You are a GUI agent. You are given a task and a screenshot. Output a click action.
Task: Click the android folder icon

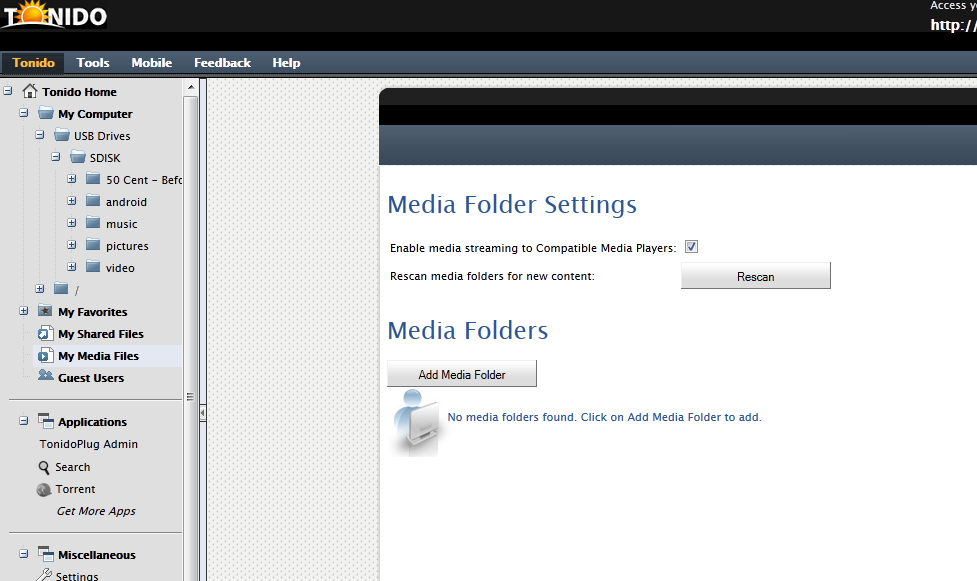pyautogui.click(x=93, y=201)
